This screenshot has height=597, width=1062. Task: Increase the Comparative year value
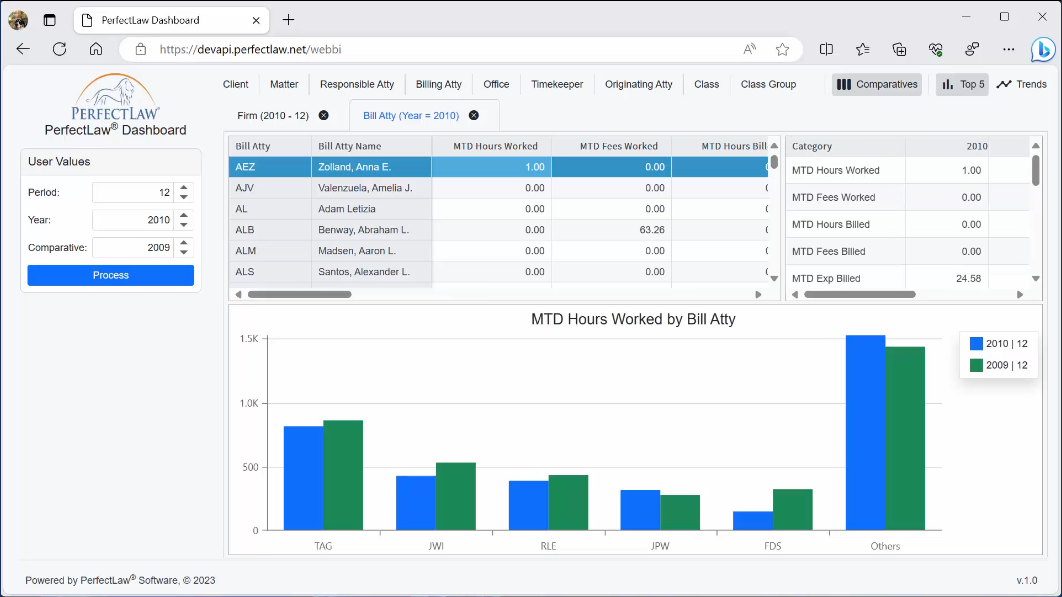click(x=184, y=243)
